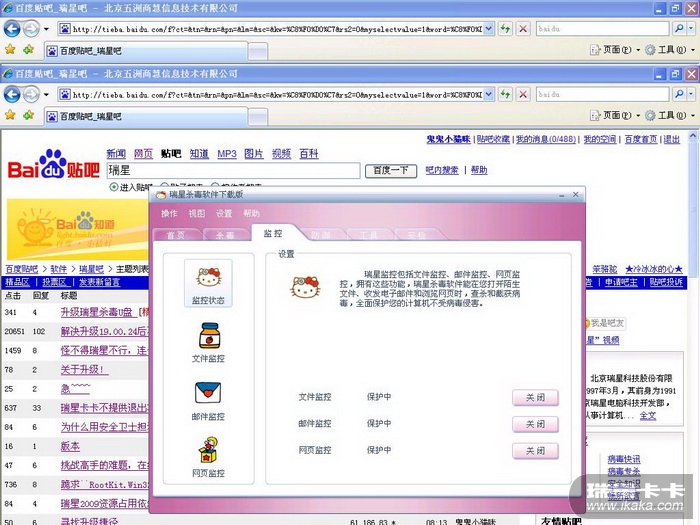Open new blank tab in lower IE window

258,117
